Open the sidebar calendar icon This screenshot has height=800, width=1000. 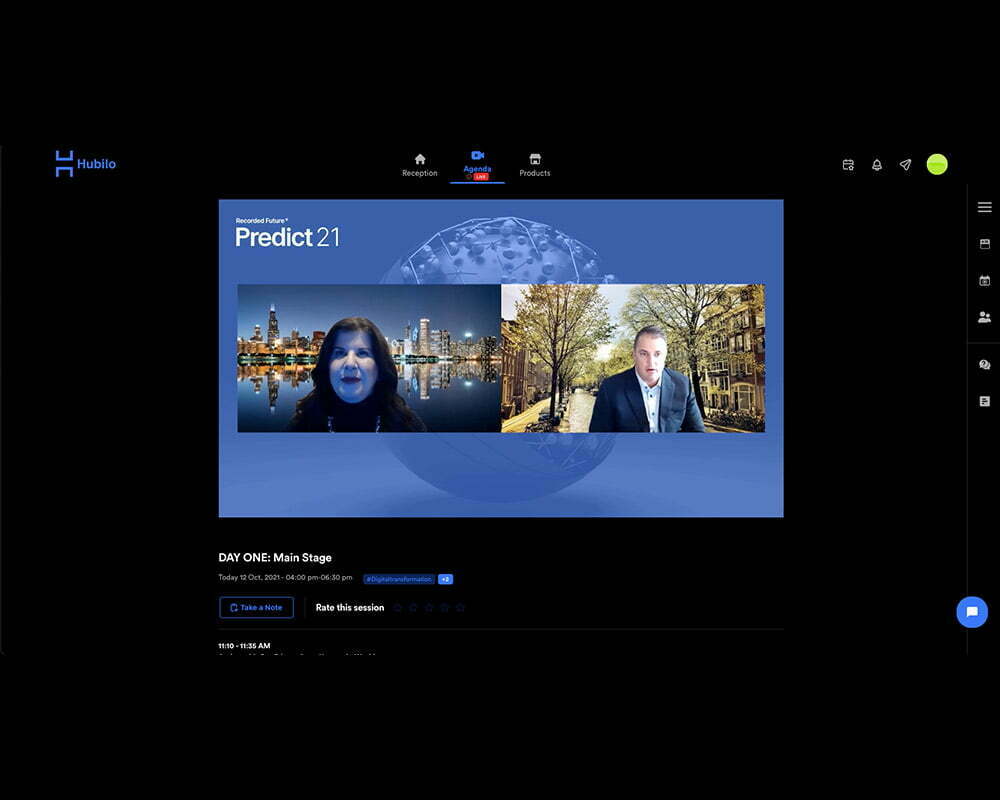point(985,280)
